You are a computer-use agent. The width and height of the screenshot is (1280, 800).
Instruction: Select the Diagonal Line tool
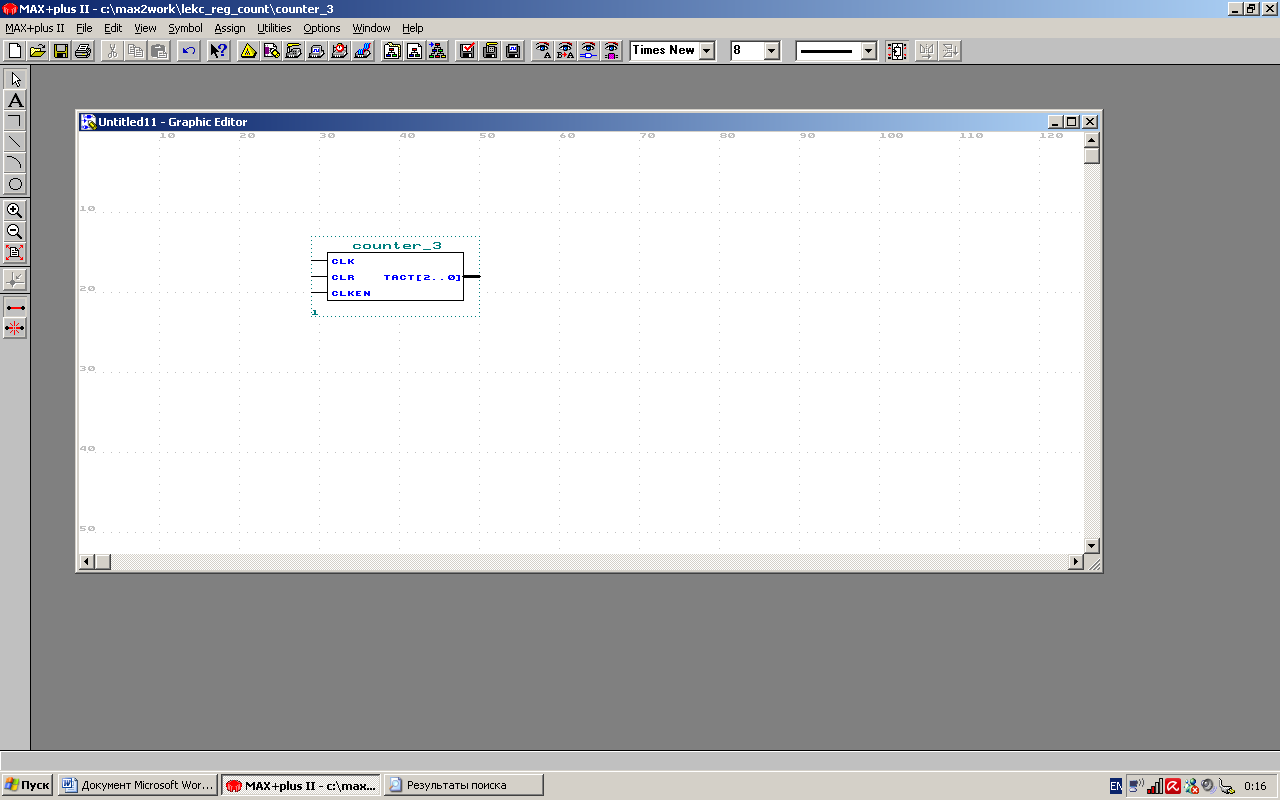tap(15, 142)
